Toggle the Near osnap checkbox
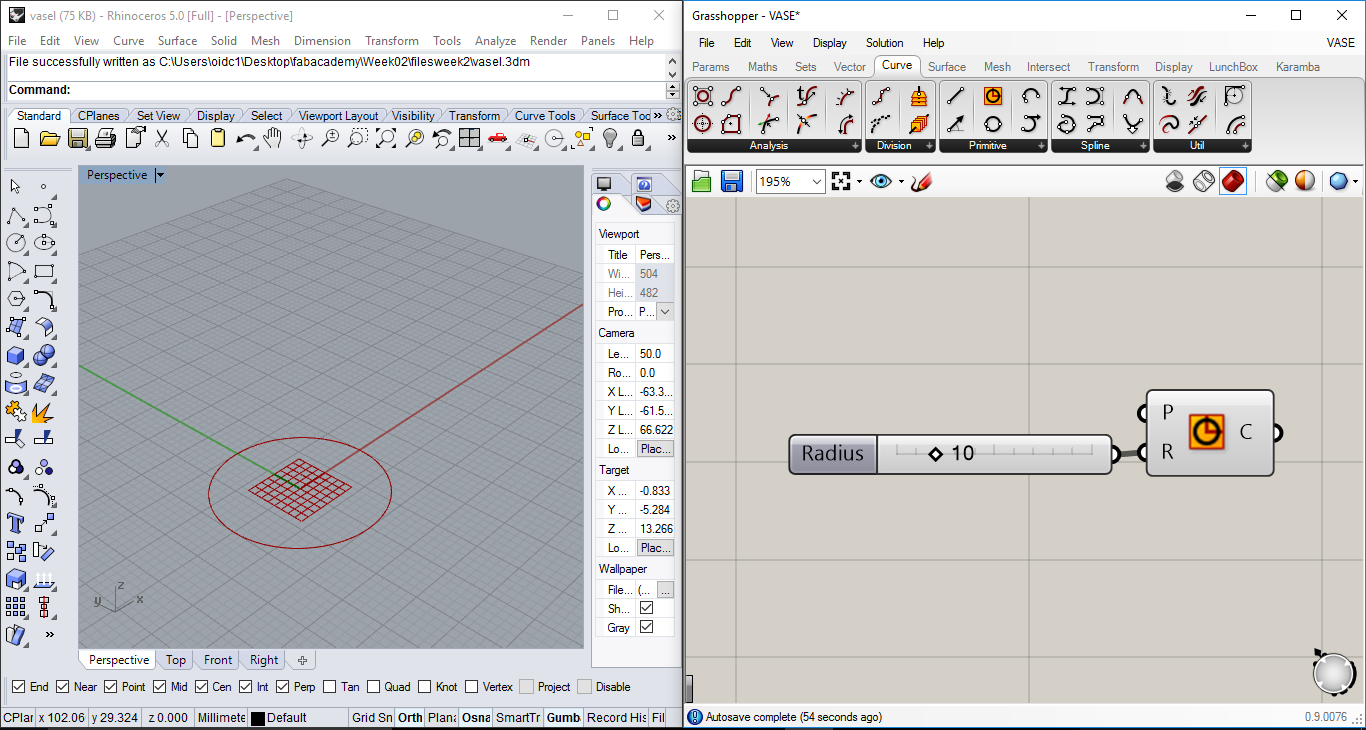Viewport: 1366px width, 730px height. point(63,687)
